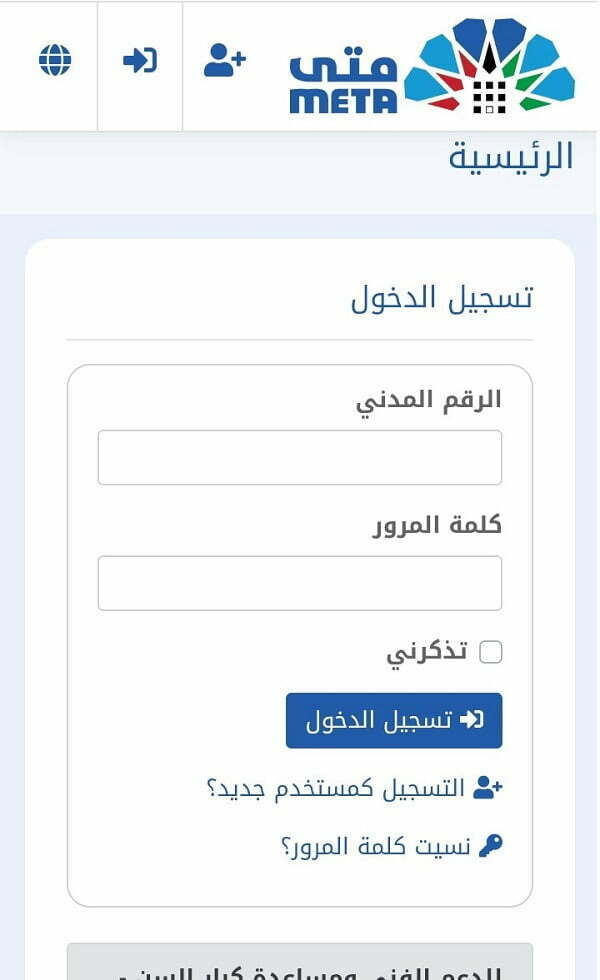
Task: Focus the كلمة المرور password field
Action: coord(300,583)
